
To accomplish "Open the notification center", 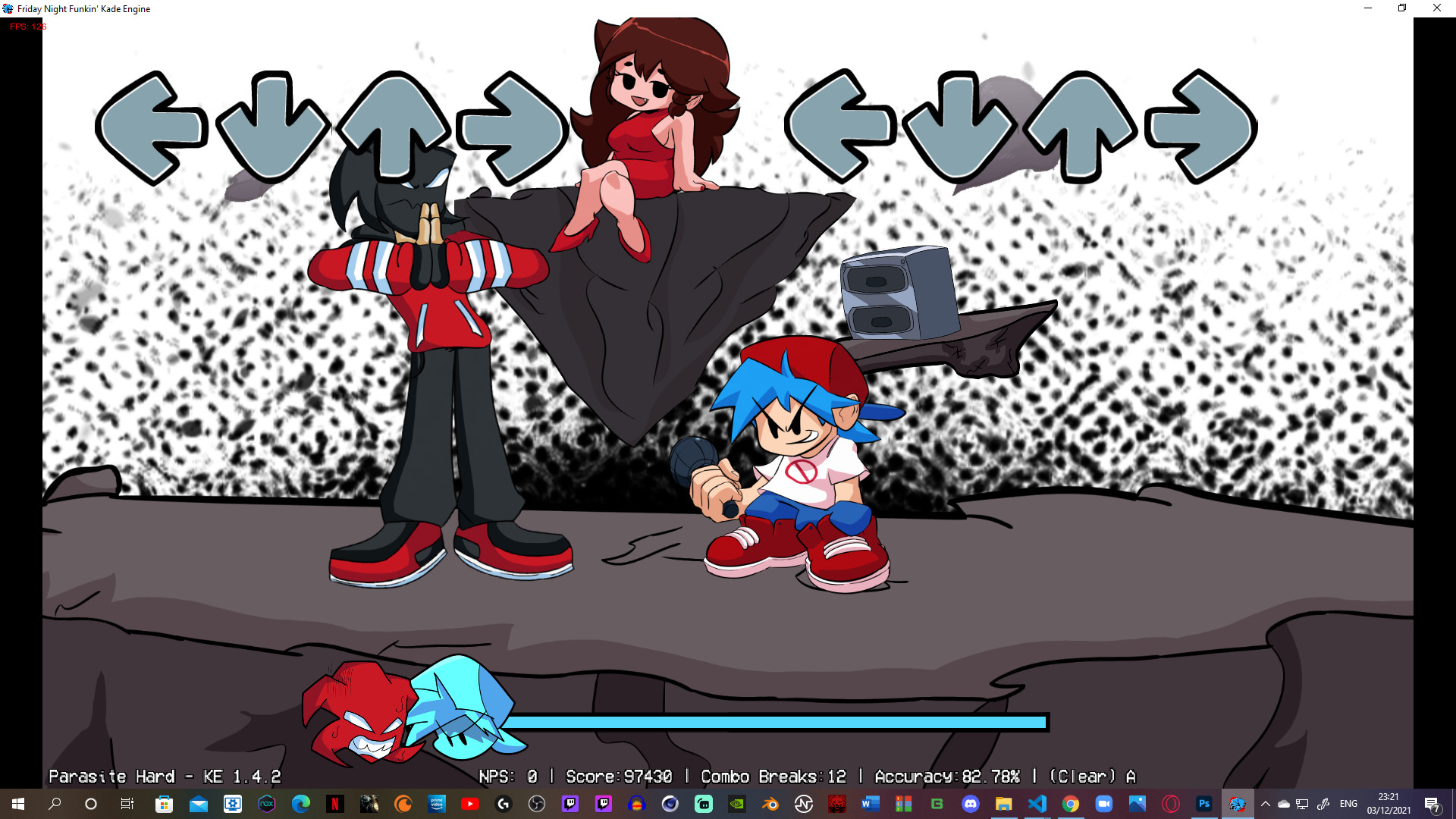I will 1432,804.
